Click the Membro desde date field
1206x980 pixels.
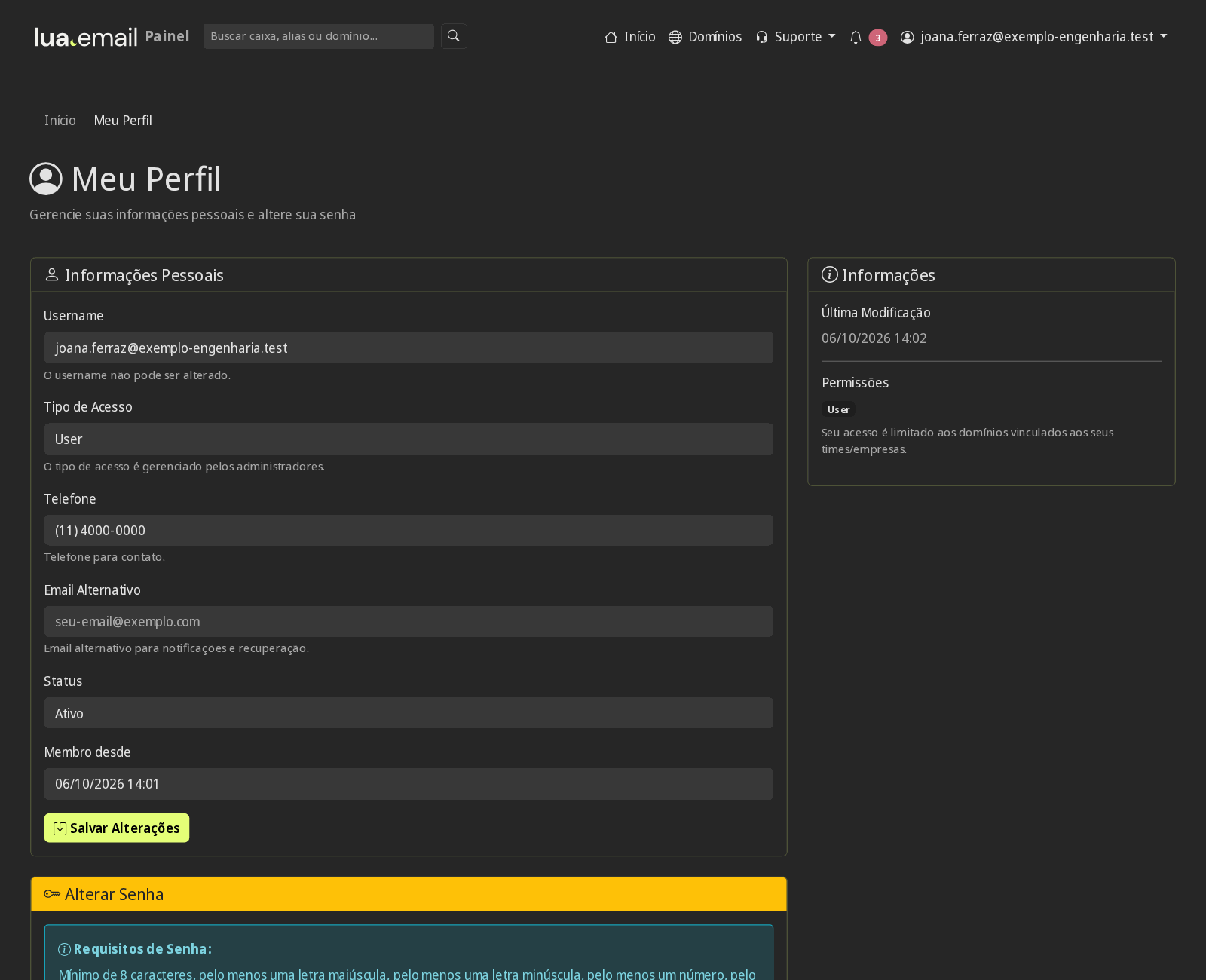(409, 784)
